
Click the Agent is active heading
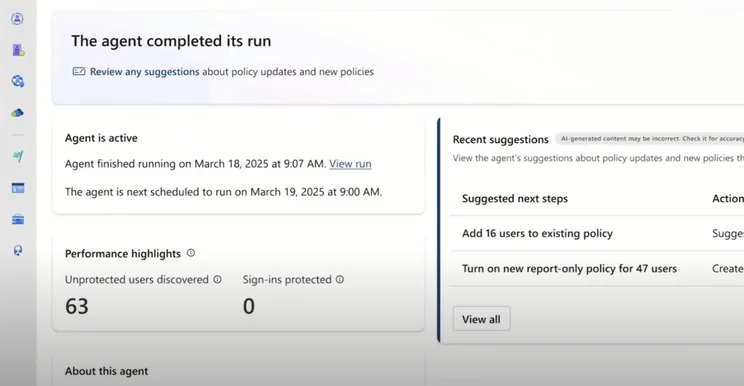(101, 138)
